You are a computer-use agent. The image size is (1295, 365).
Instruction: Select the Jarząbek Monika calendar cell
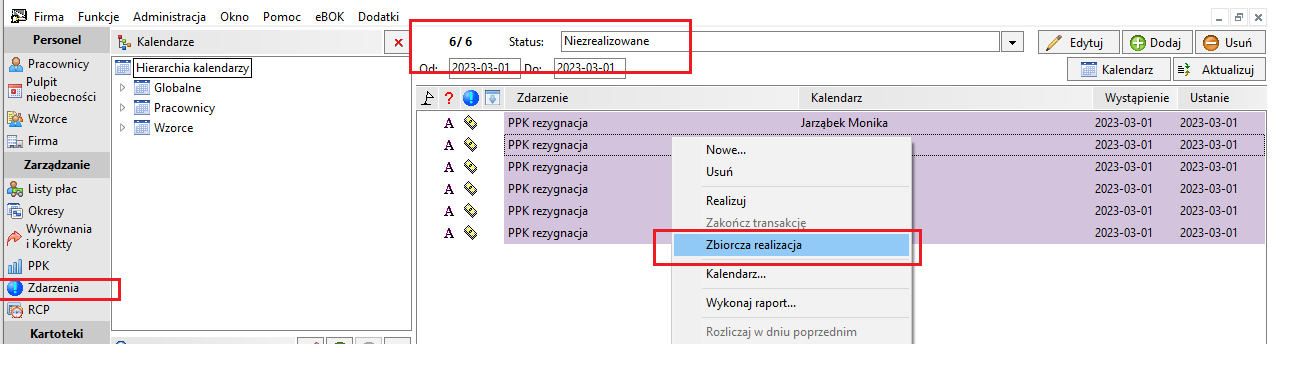click(x=844, y=123)
